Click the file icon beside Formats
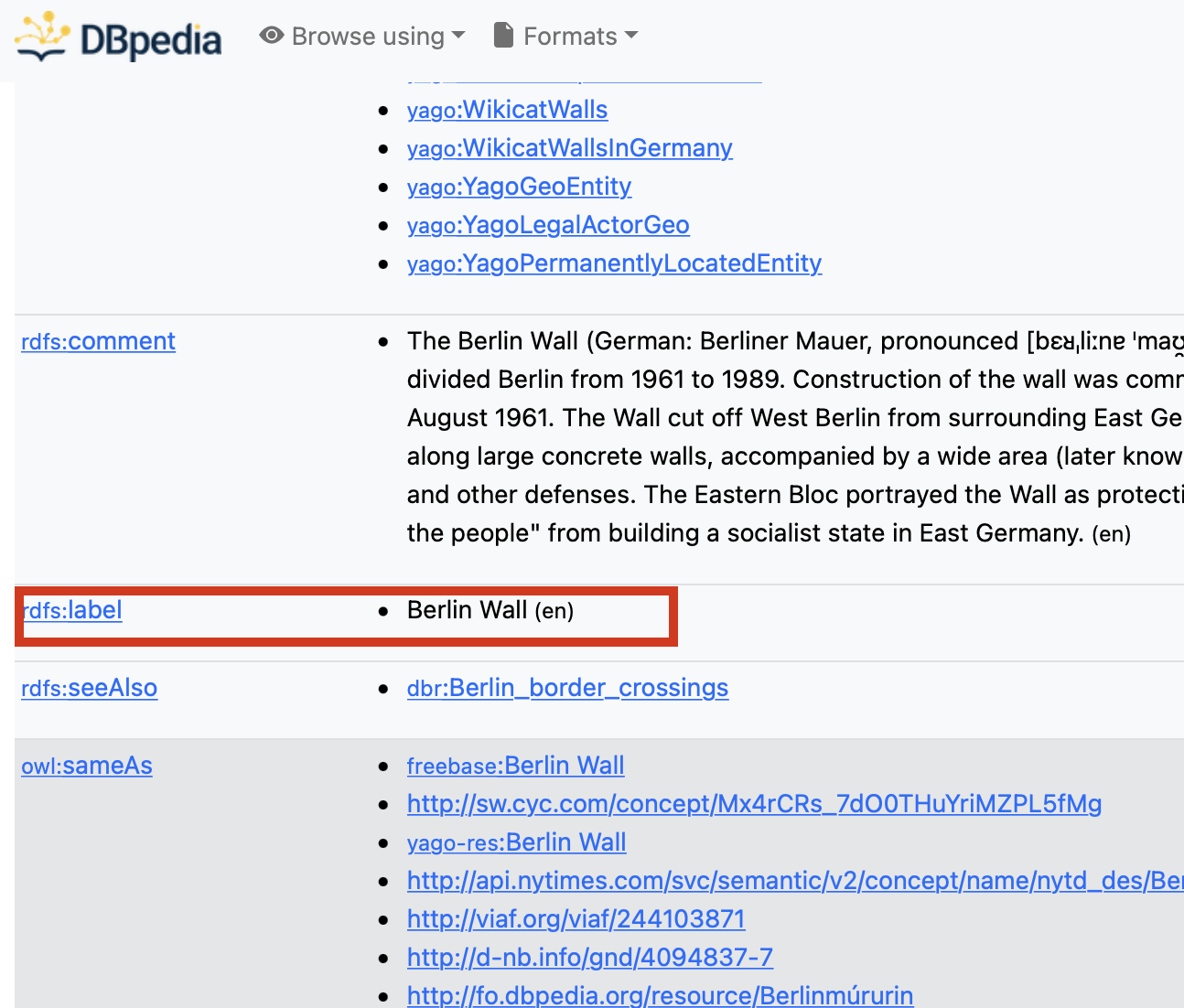The image size is (1184, 1008). tap(503, 36)
